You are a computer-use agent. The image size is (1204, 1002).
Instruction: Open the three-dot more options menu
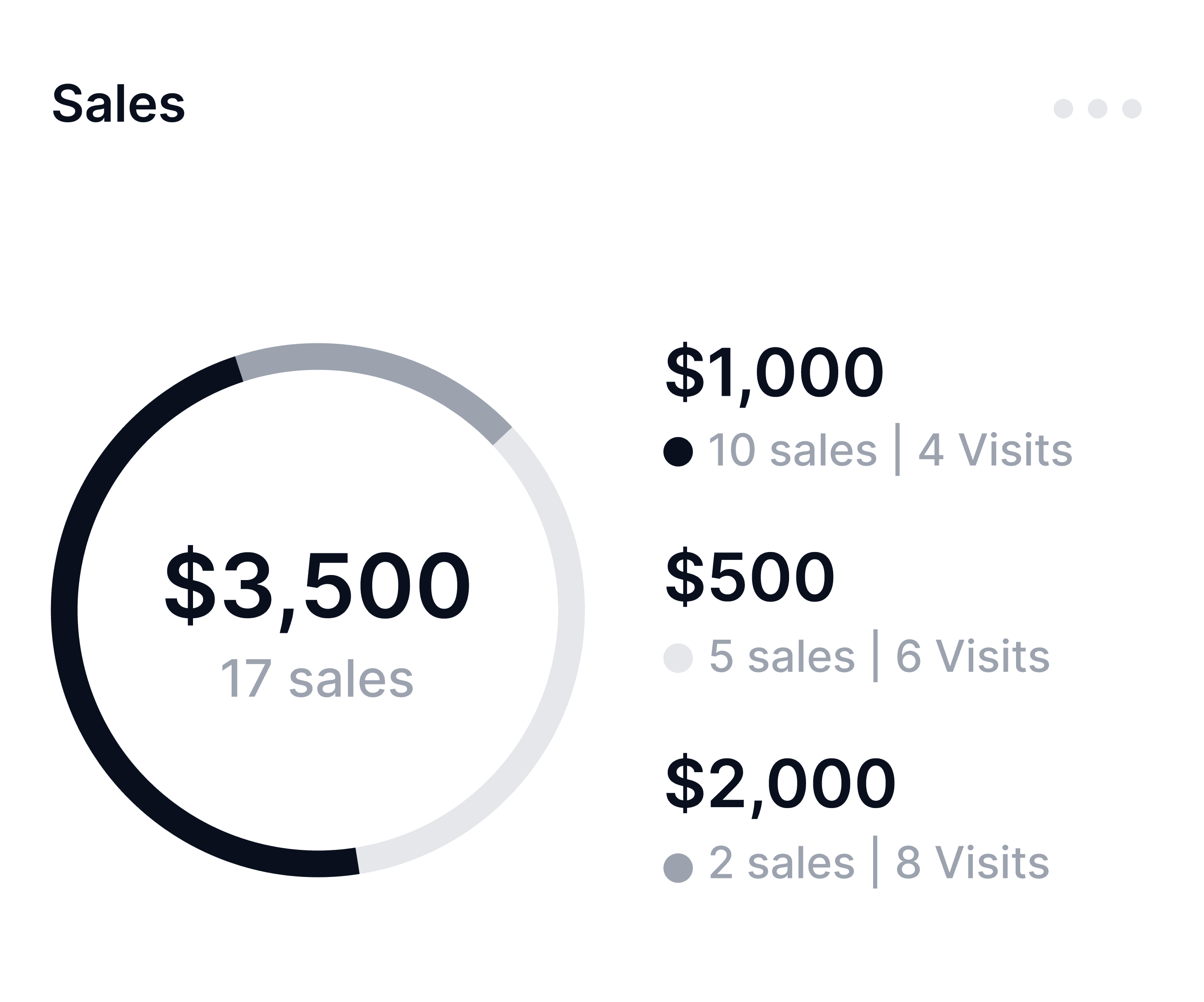pos(1097,108)
